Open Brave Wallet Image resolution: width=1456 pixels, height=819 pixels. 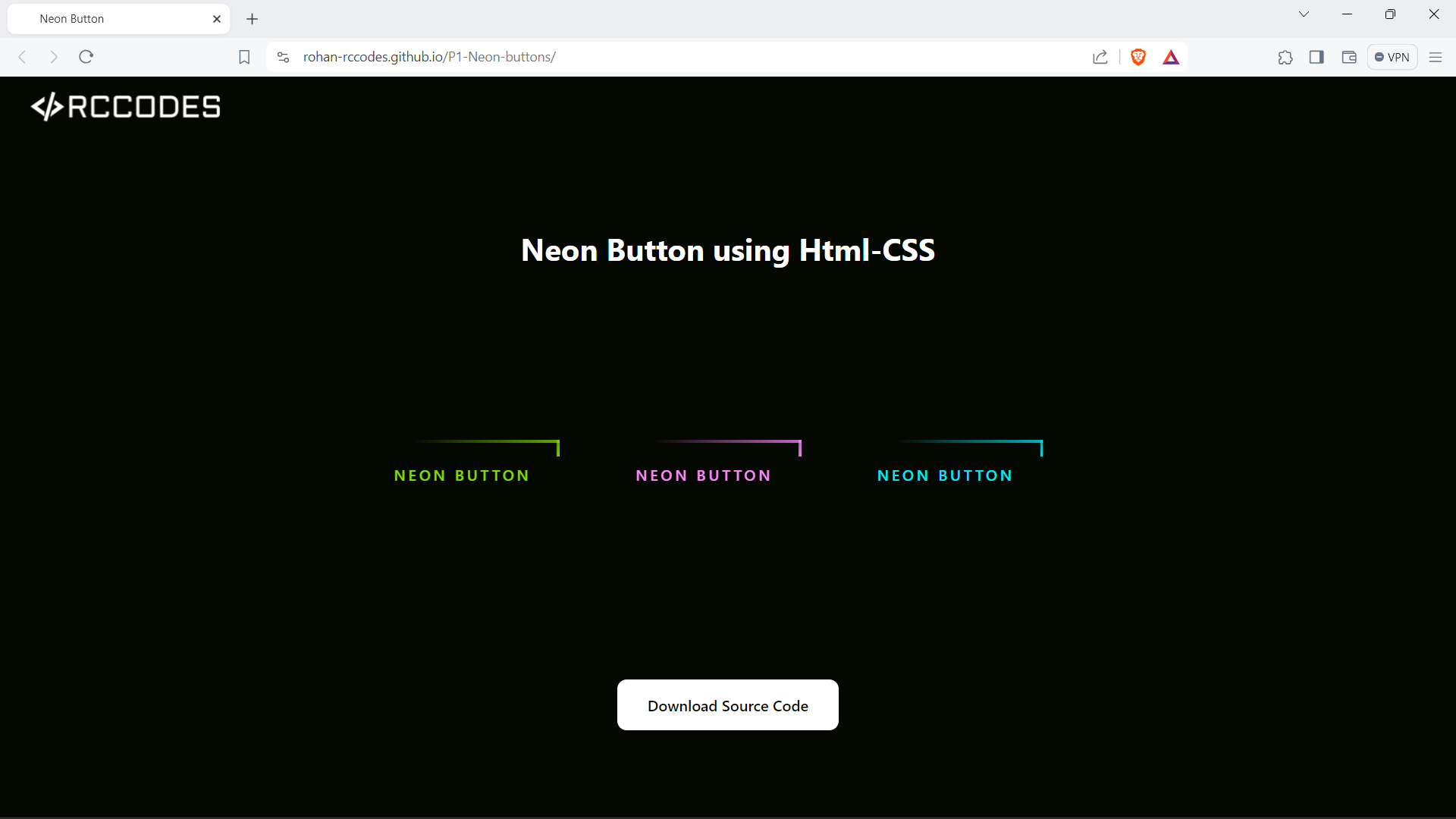click(1349, 57)
